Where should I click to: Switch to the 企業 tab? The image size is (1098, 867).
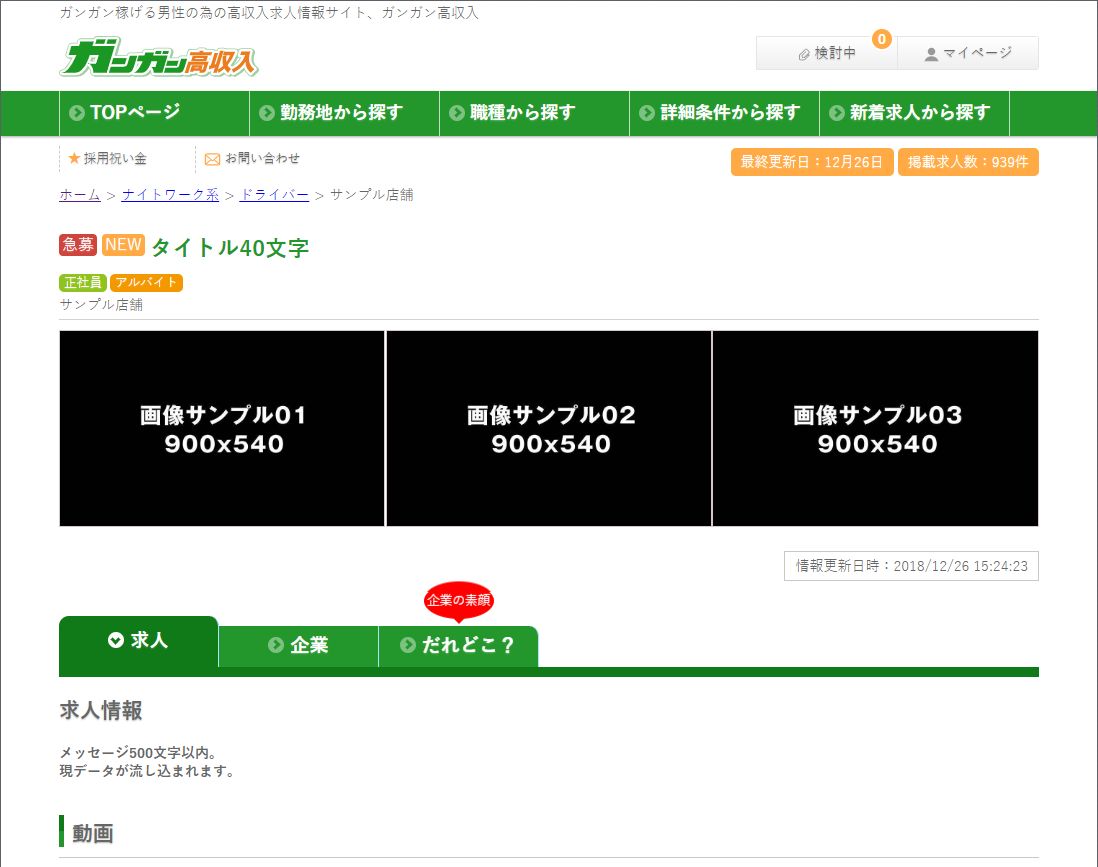pos(298,646)
